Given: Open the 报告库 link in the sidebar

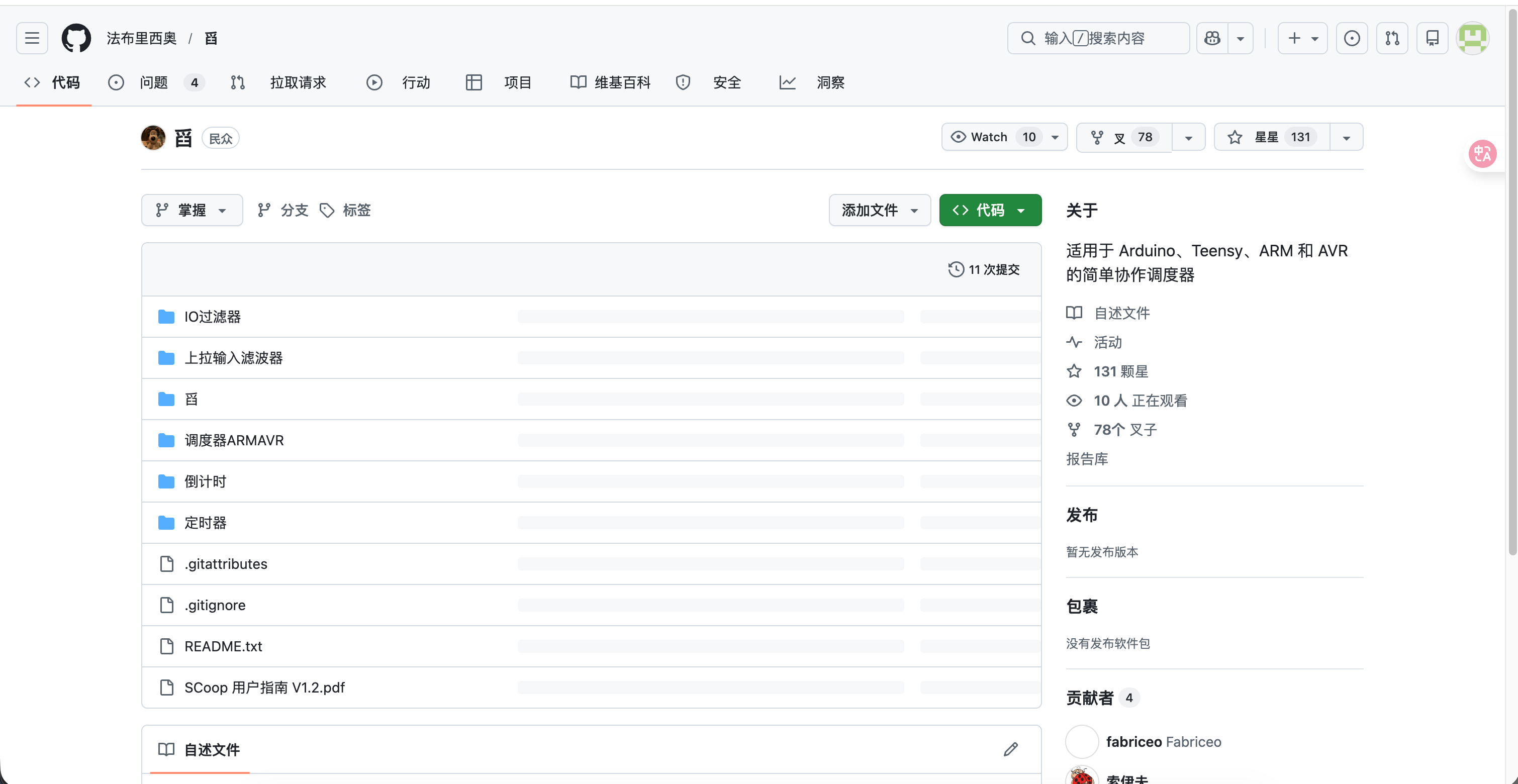Looking at the screenshot, I should point(1087,459).
